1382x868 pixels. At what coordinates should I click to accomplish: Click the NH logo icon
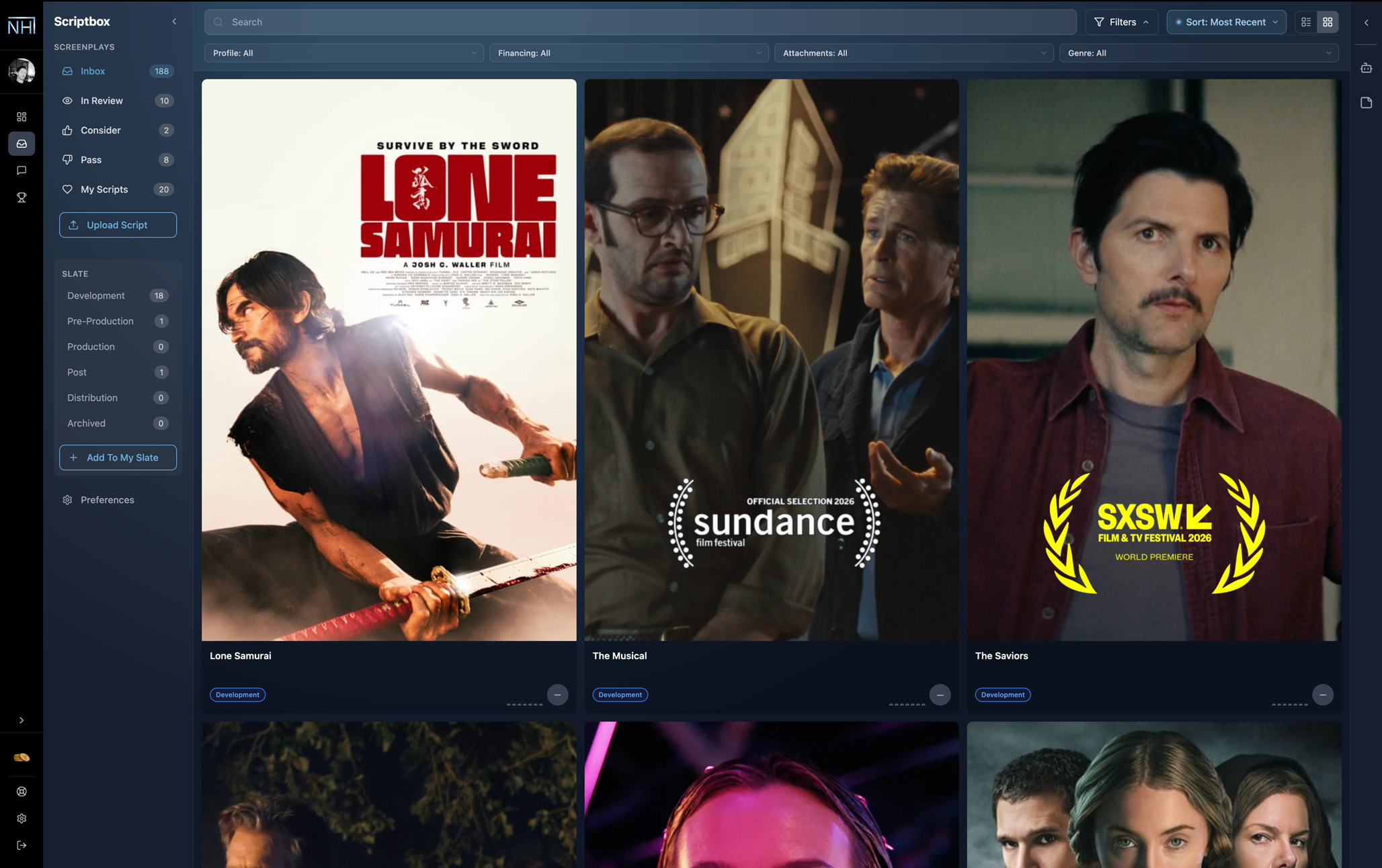[x=22, y=26]
